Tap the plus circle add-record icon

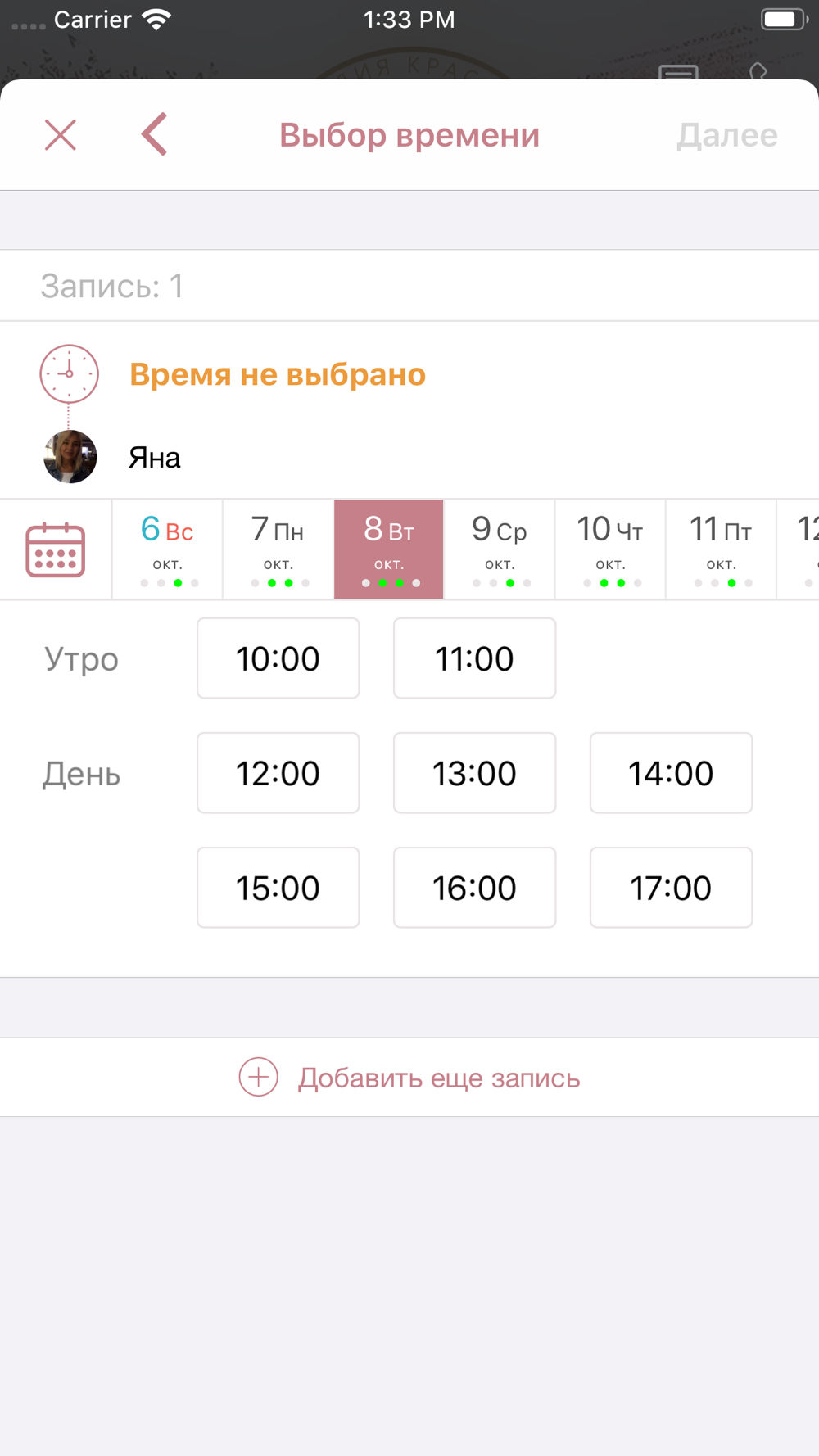pos(258,1077)
